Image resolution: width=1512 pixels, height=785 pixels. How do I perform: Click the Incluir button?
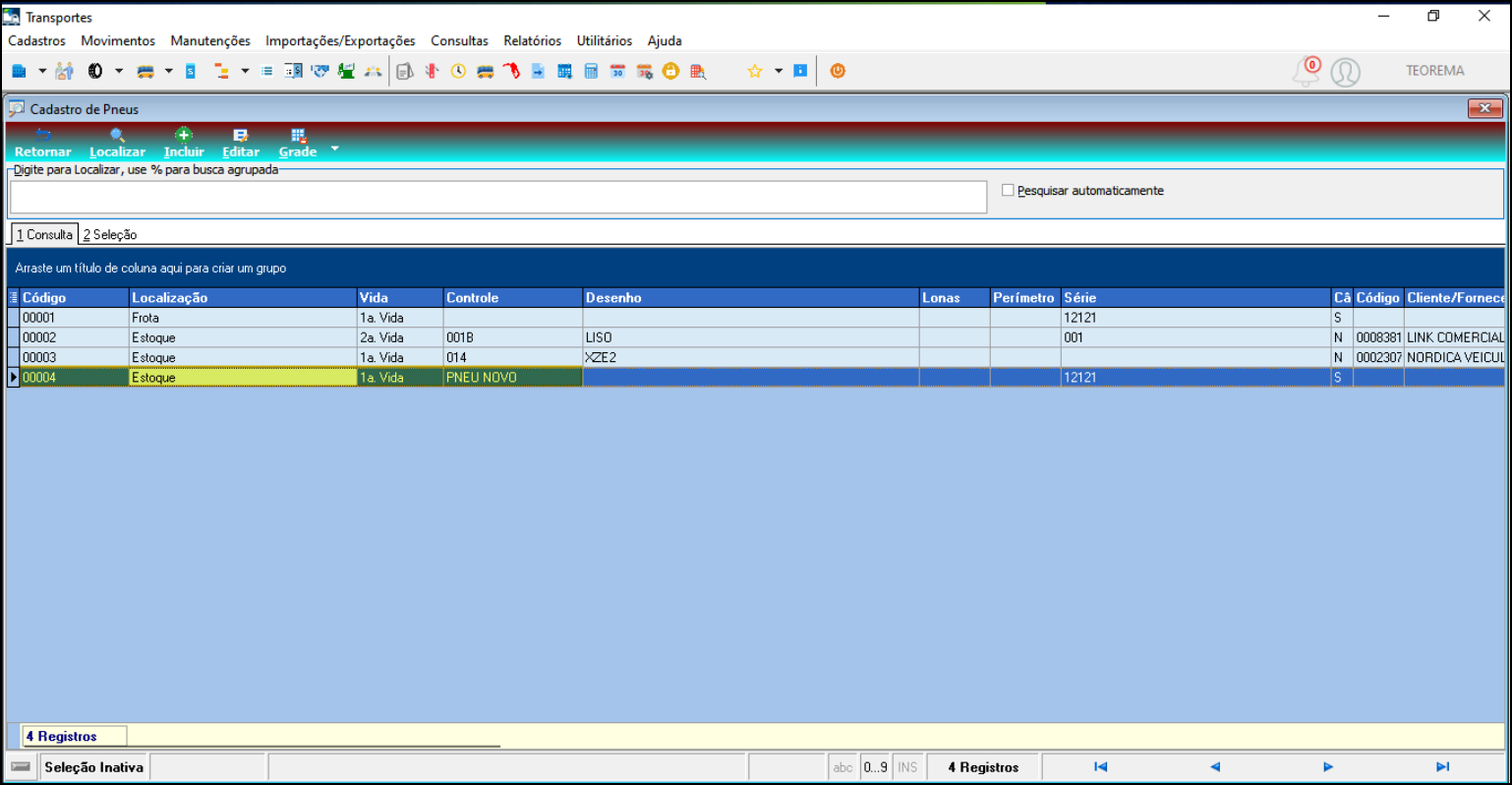click(184, 143)
